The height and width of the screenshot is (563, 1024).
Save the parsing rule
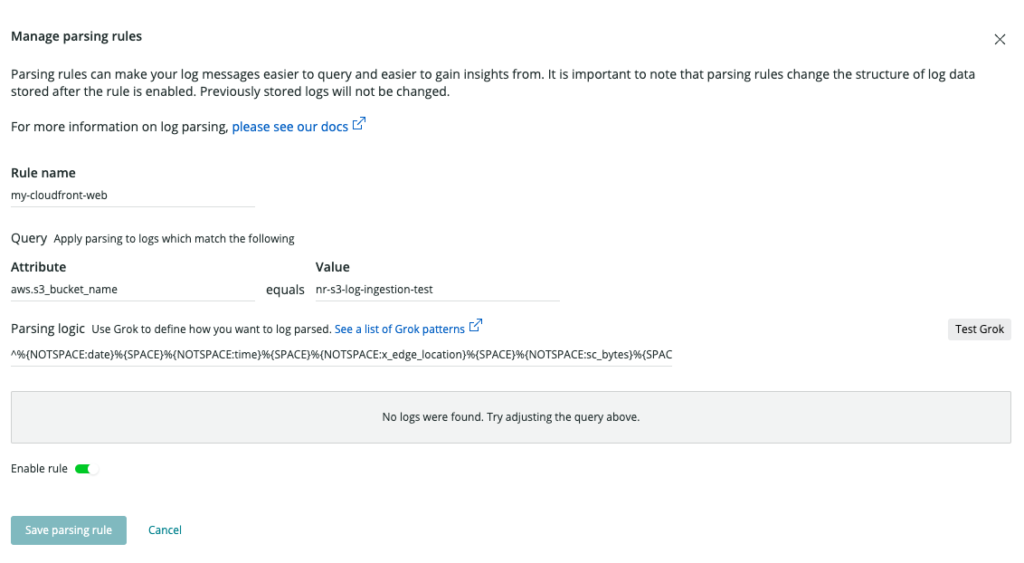pyautogui.click(x=69, y=530)
